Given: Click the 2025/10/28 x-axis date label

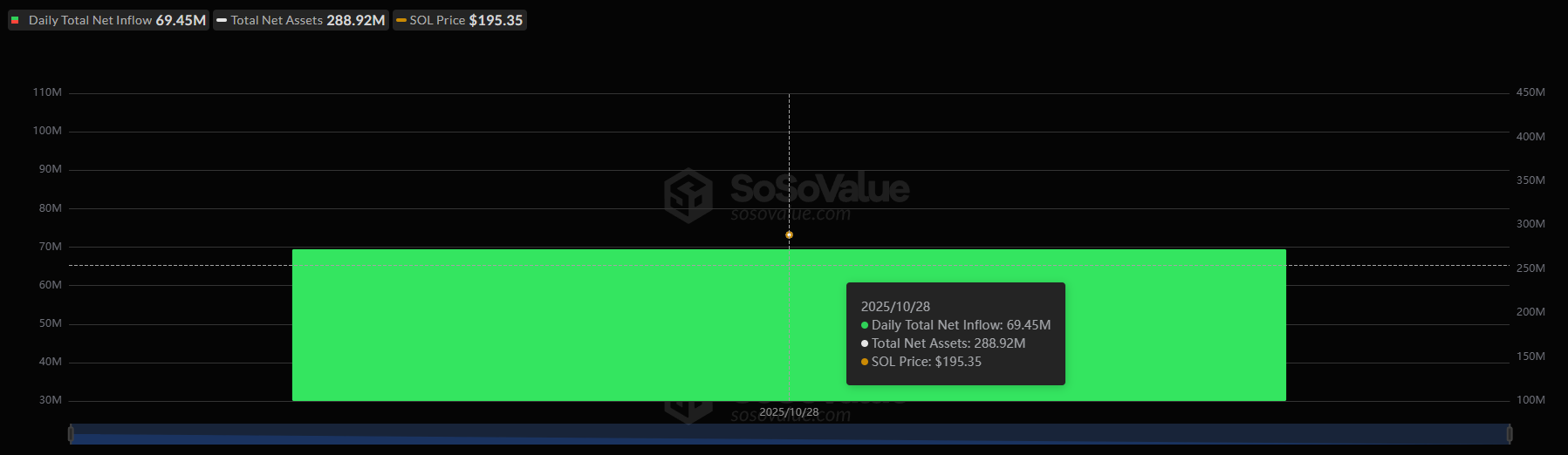Looking at the screenshot, I should click(789, 411).
